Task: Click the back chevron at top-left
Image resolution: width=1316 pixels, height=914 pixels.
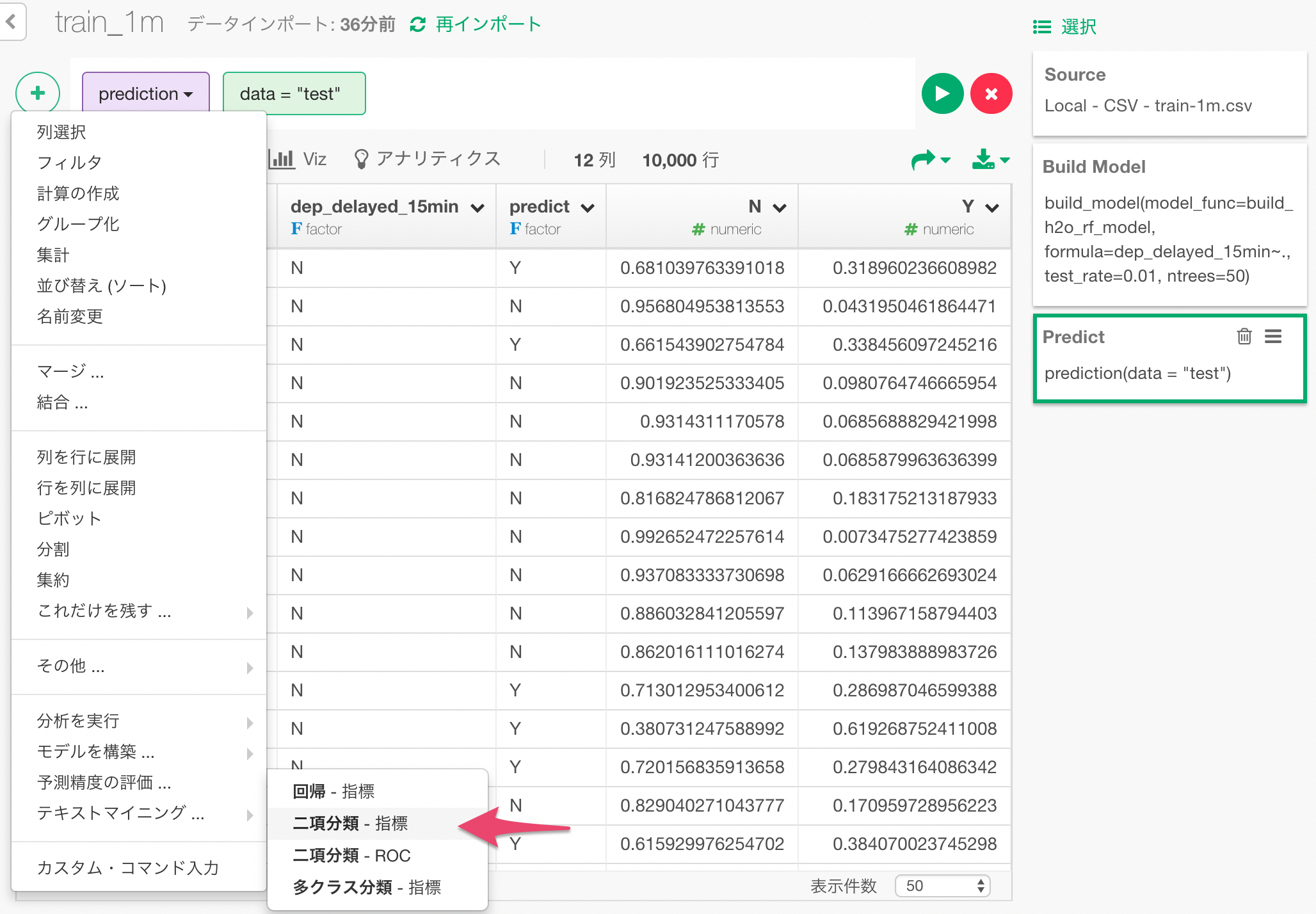Action: coord(11,22)
